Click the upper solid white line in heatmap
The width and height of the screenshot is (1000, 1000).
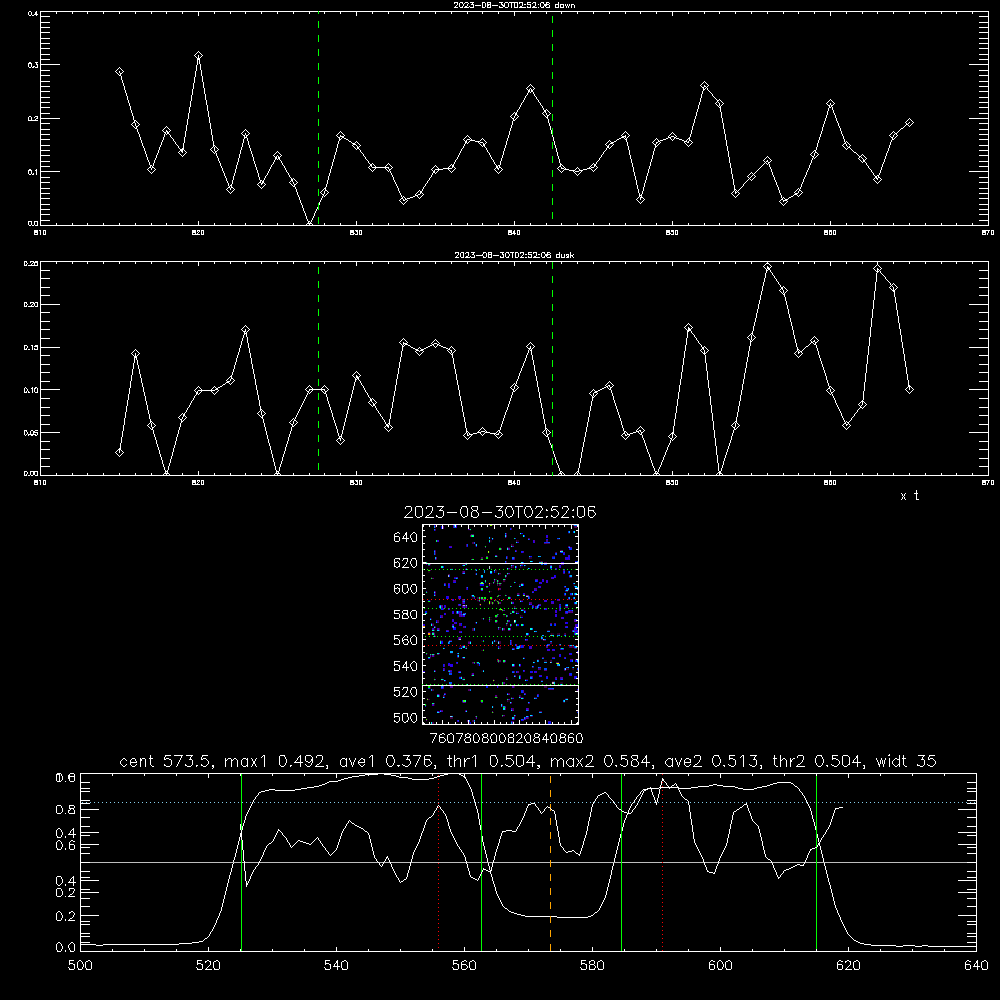501,563
